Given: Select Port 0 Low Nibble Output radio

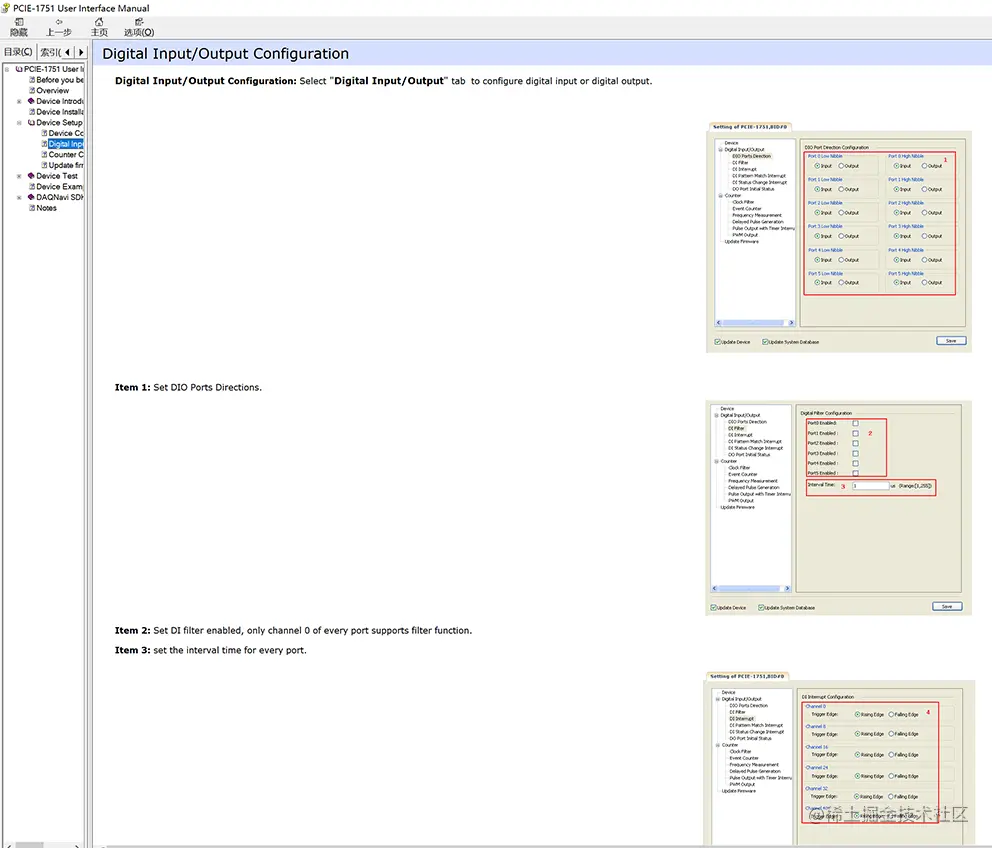Looking at the screenshot, I should click(841, 166).
